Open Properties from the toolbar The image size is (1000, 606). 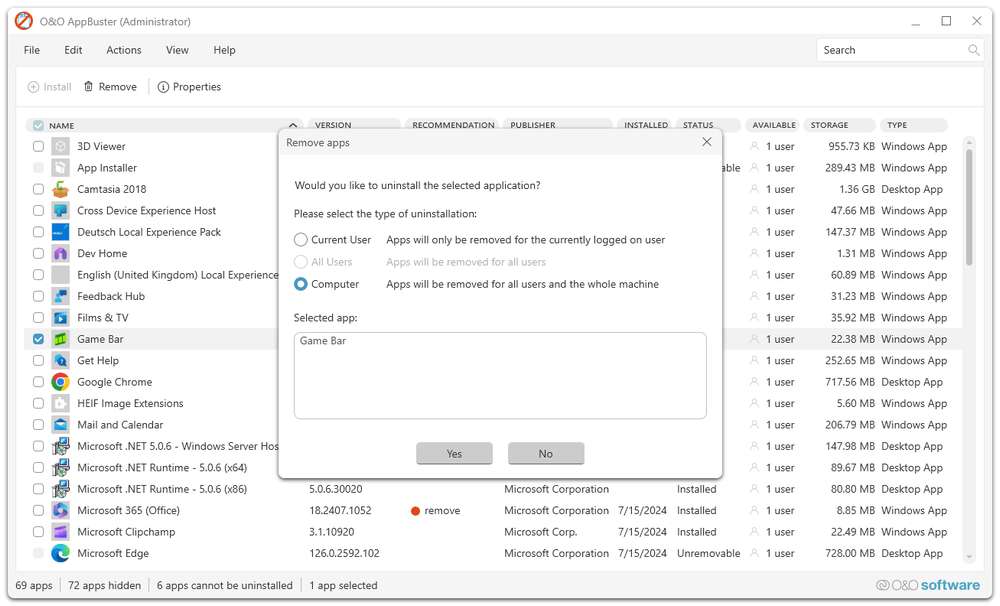coord(189,87)
